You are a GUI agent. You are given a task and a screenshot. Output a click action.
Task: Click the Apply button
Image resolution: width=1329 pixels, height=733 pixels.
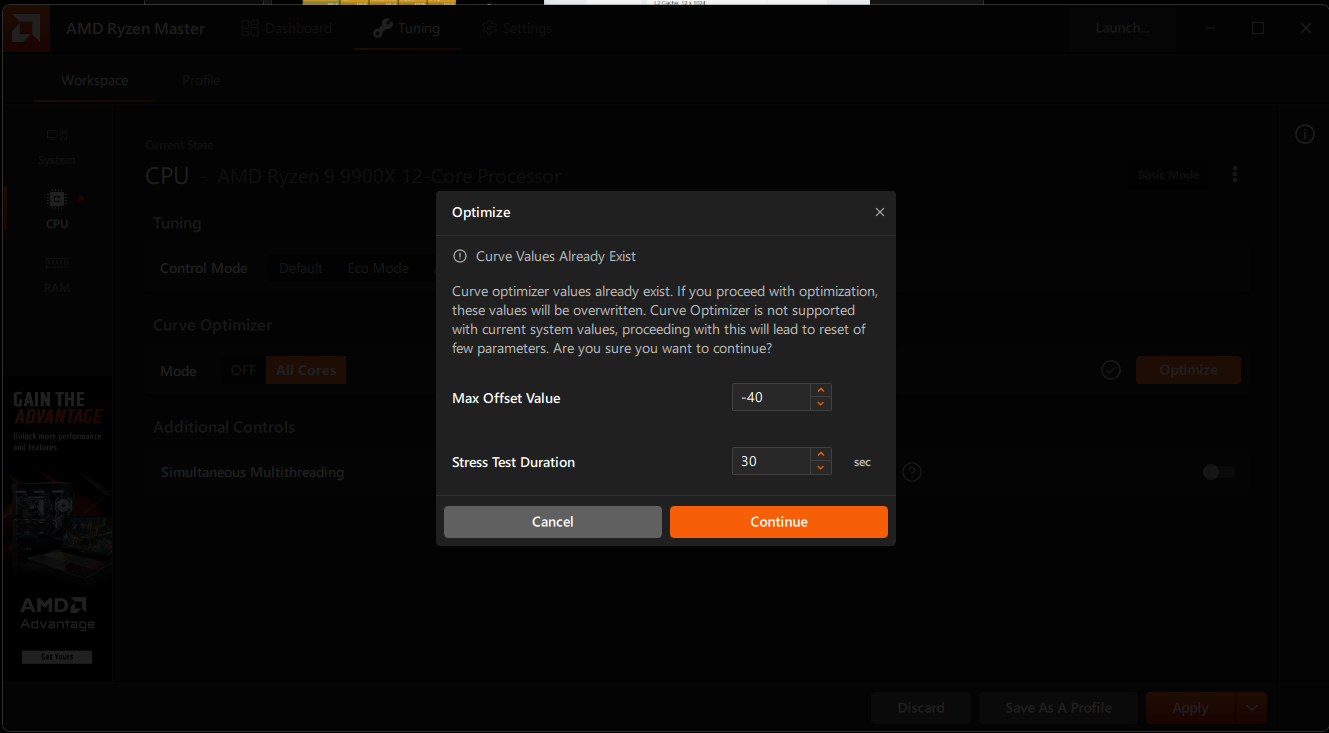[1190, 708]
